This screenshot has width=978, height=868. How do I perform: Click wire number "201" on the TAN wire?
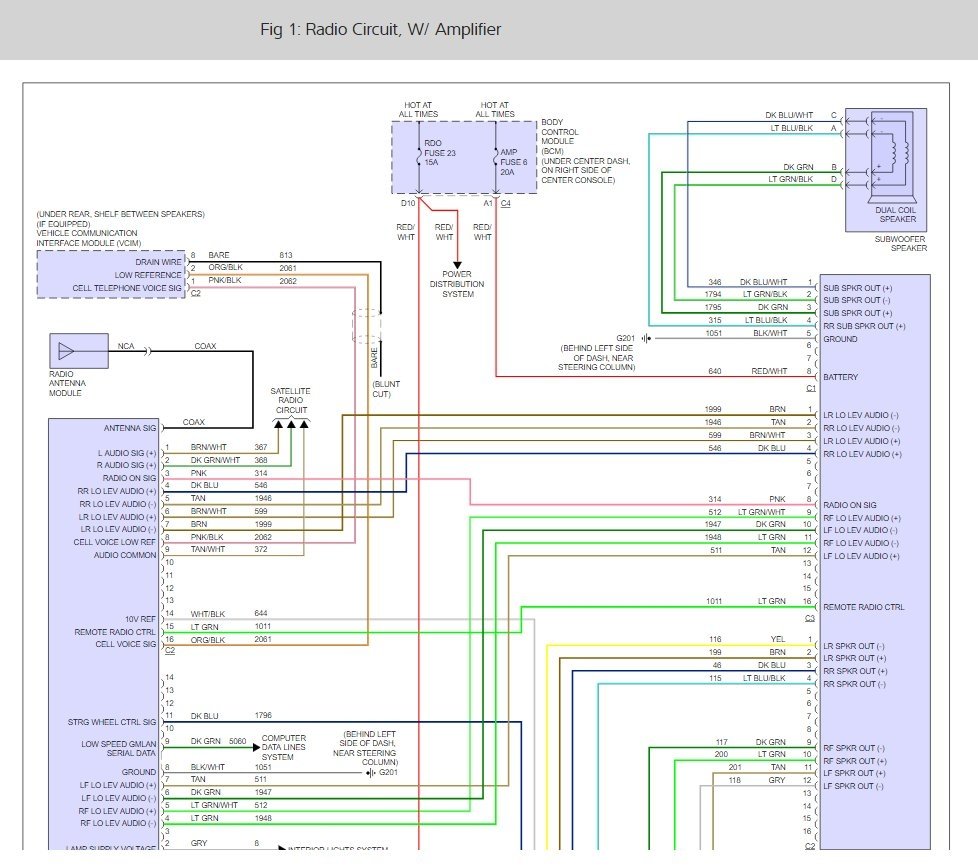point(735,767)
